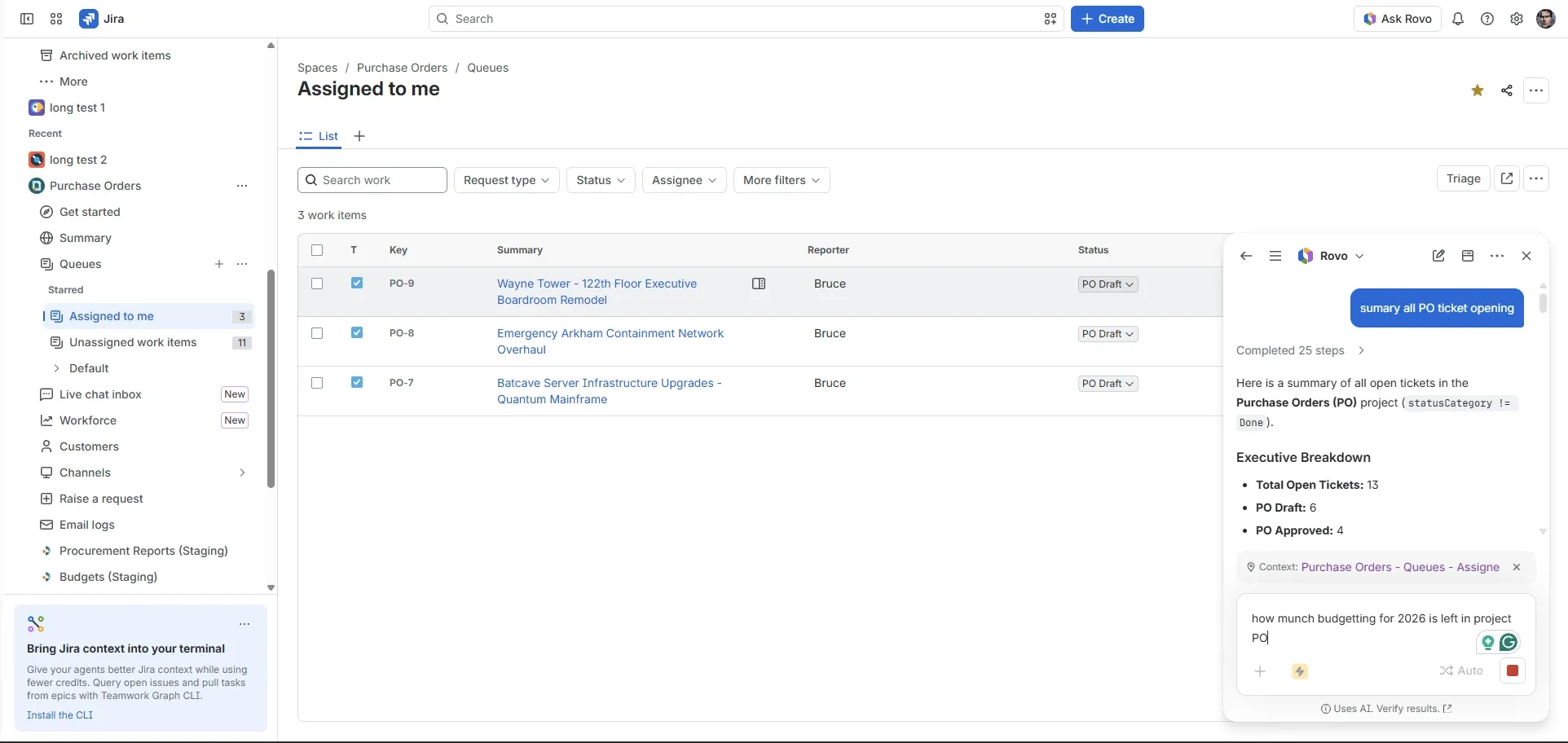Click the share icon near the title
The width and height of the screenshot is (1568, 743).
click(1507, 90)
